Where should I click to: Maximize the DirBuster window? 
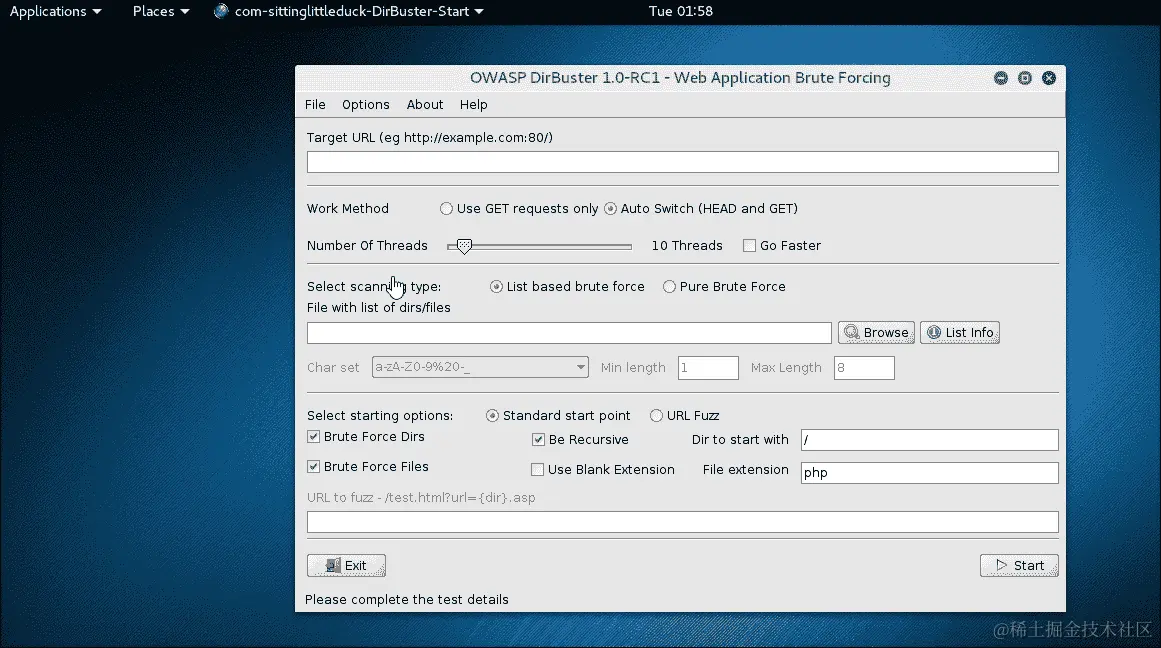(x=1025, y=78)
